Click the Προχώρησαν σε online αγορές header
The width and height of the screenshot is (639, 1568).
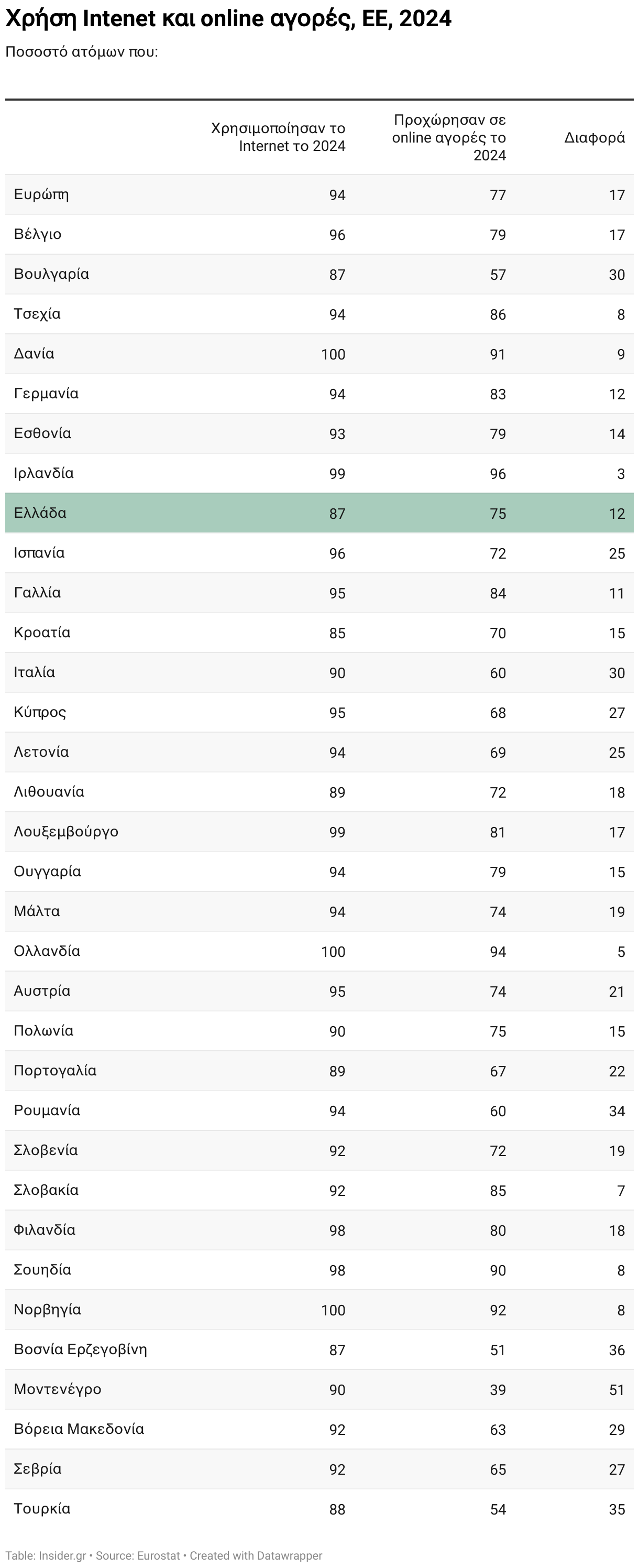[x=449, y=137]
